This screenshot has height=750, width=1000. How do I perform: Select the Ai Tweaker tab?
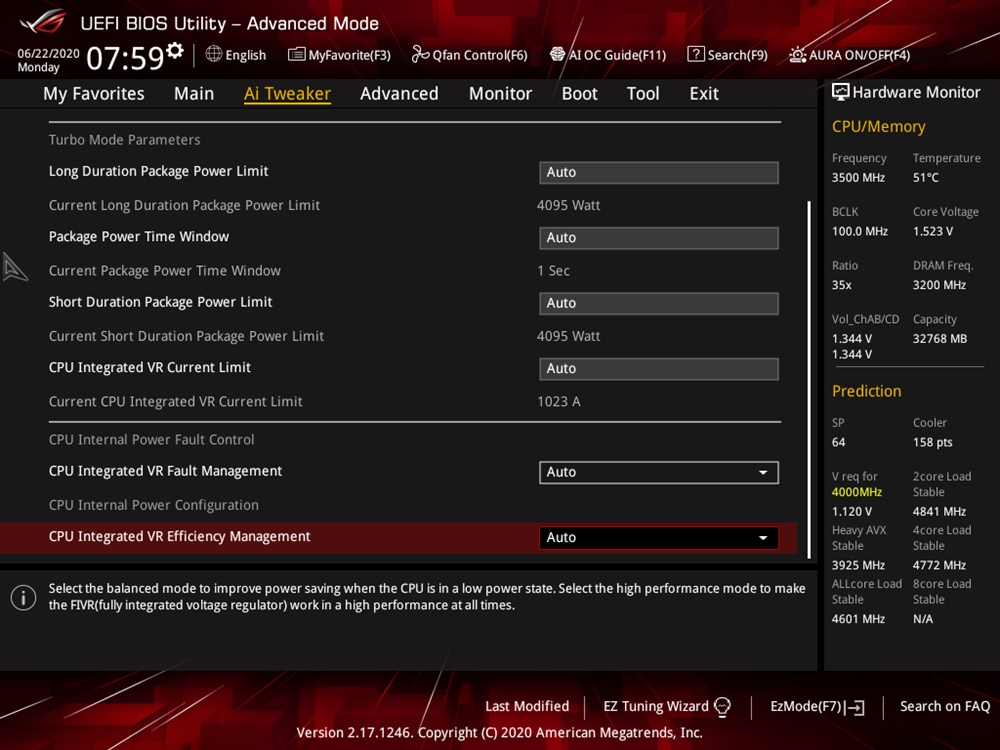tap(287, 94)
